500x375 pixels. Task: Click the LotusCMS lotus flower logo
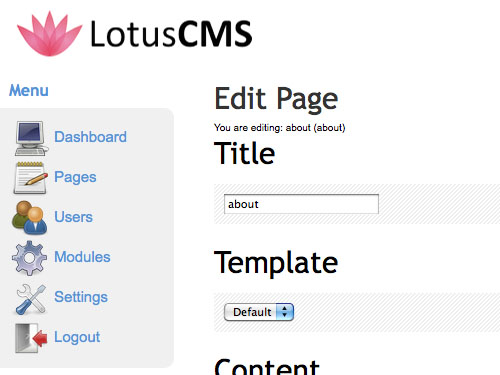49,34
